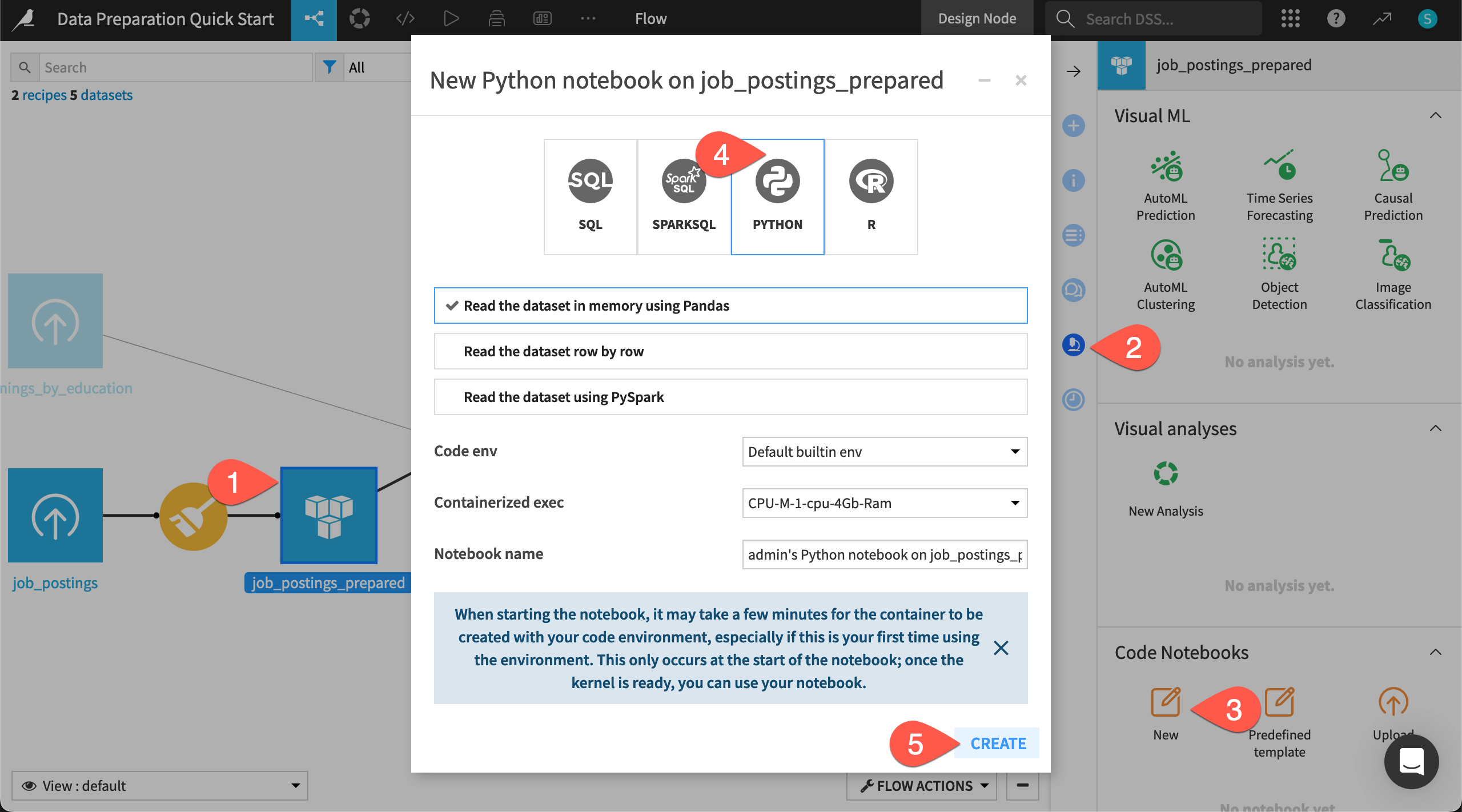Screen dimensions: 1462x812
Task: Open the Lab microscope icon in the sidebar
Action: pyautogui.click(x=1074, y=345)
